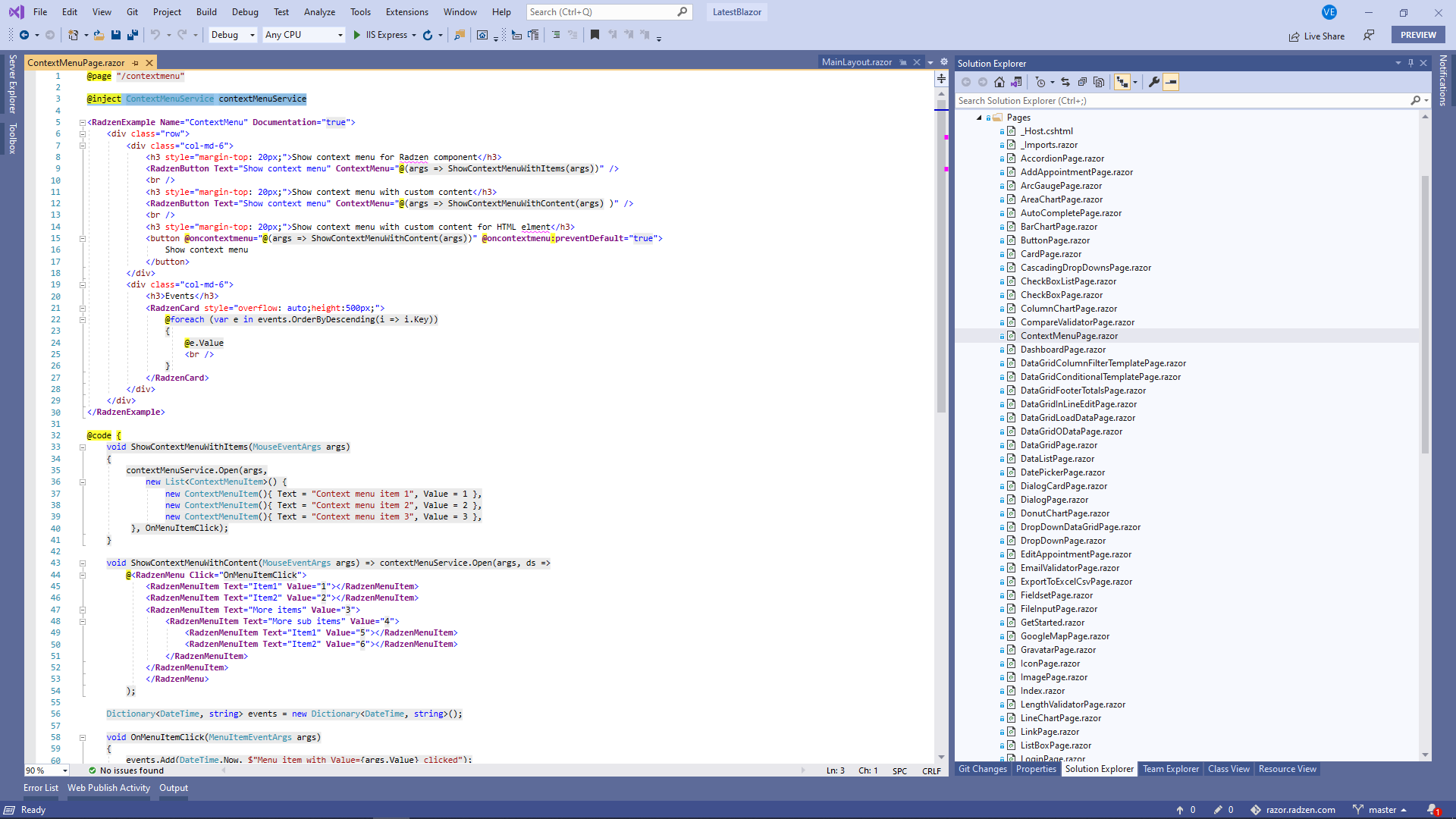Click the Live Share button

click(1316, 36)
